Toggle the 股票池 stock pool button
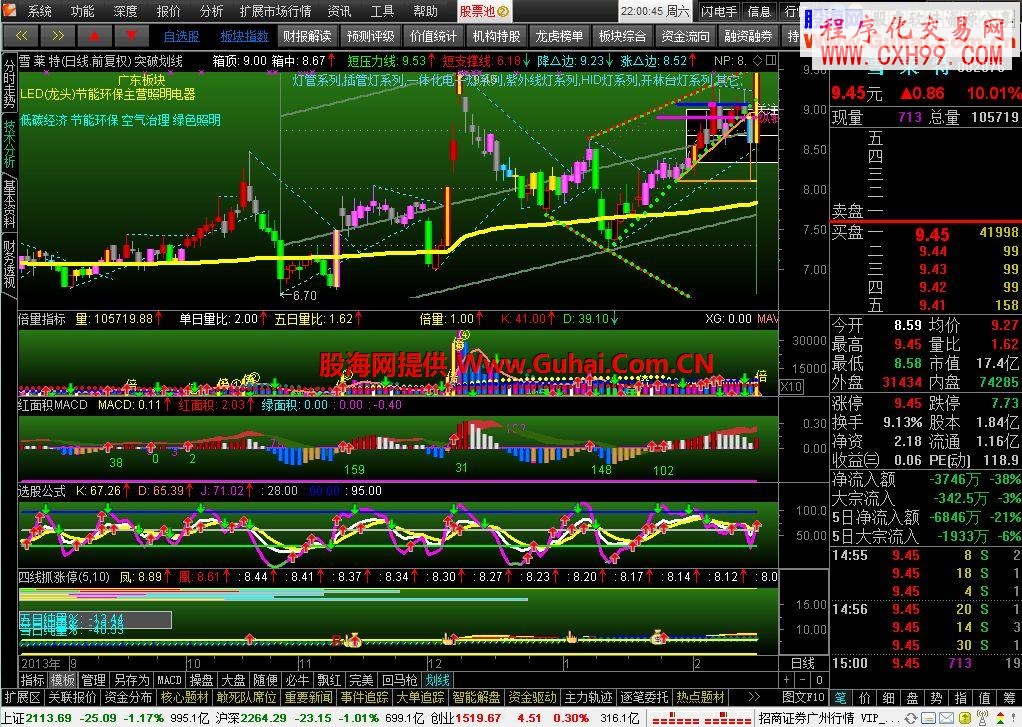 485,12
